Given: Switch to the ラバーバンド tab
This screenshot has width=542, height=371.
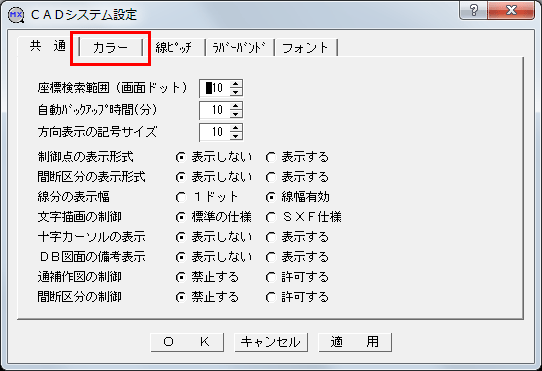Looking at the screenshot, I should 240,48.
